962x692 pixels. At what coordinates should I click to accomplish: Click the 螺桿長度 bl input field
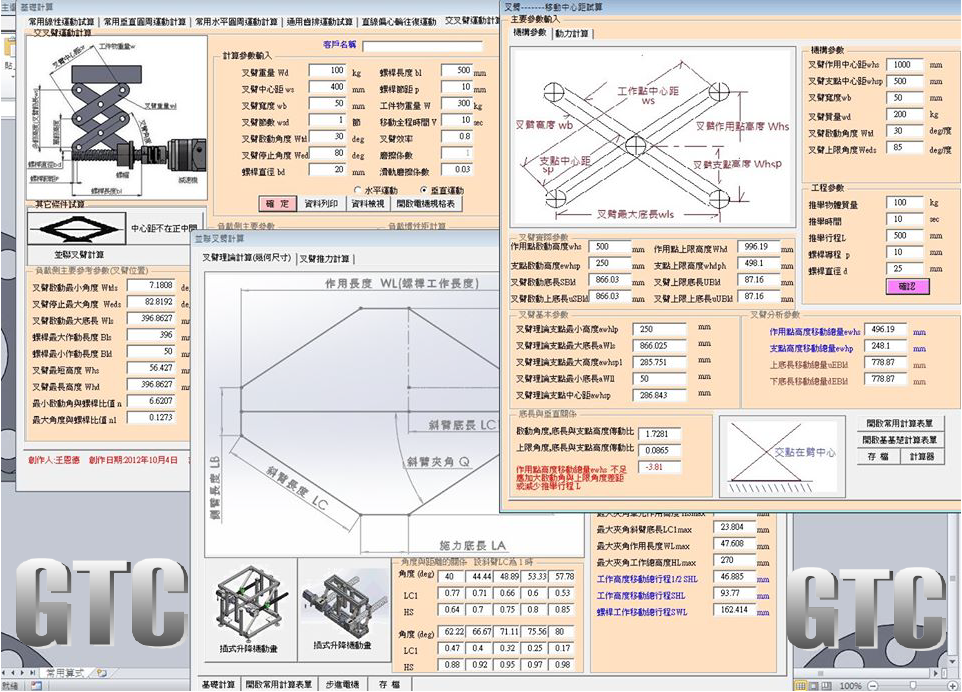(x=456, y=71)
